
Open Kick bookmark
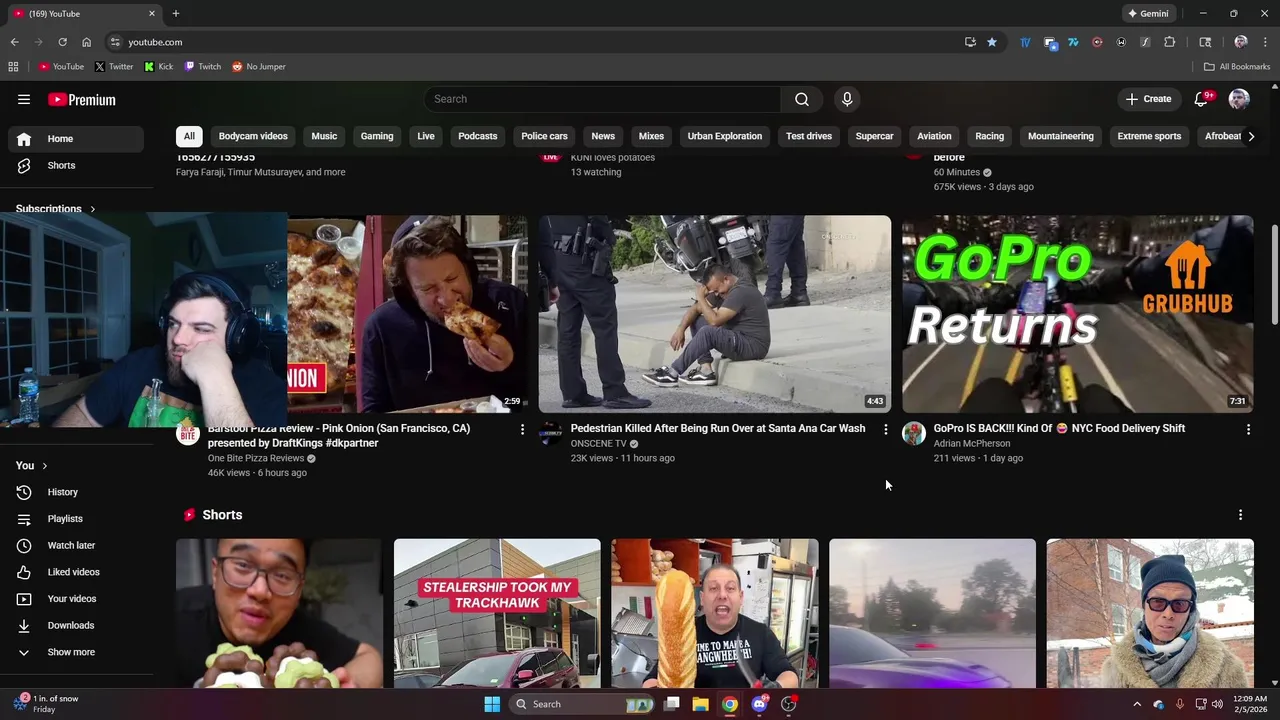[159, 67]
